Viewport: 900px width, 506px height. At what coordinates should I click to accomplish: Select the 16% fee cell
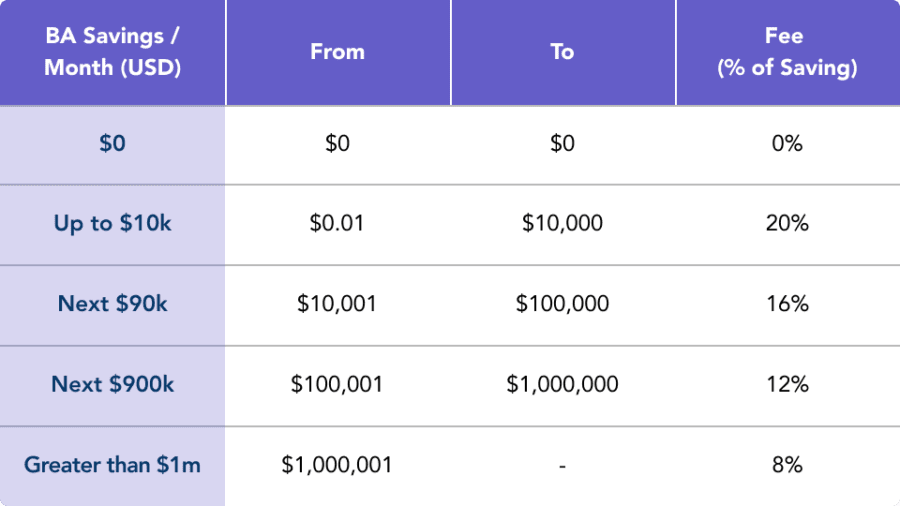pos(787,303)
